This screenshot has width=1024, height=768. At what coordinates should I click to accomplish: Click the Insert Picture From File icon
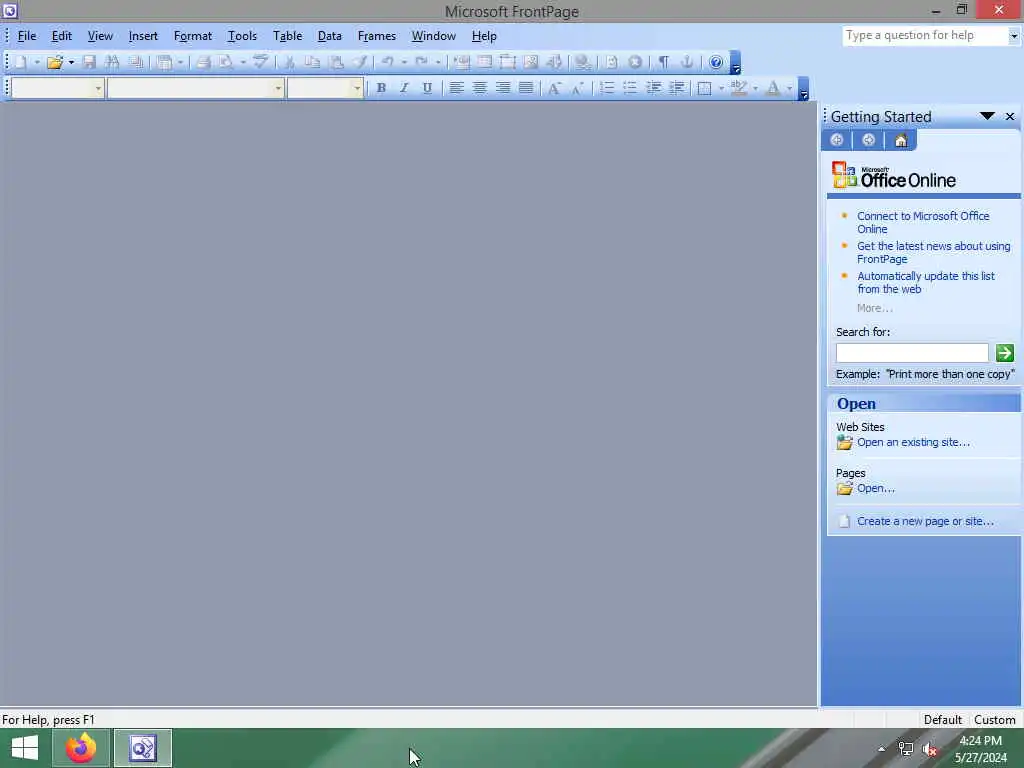531,62
